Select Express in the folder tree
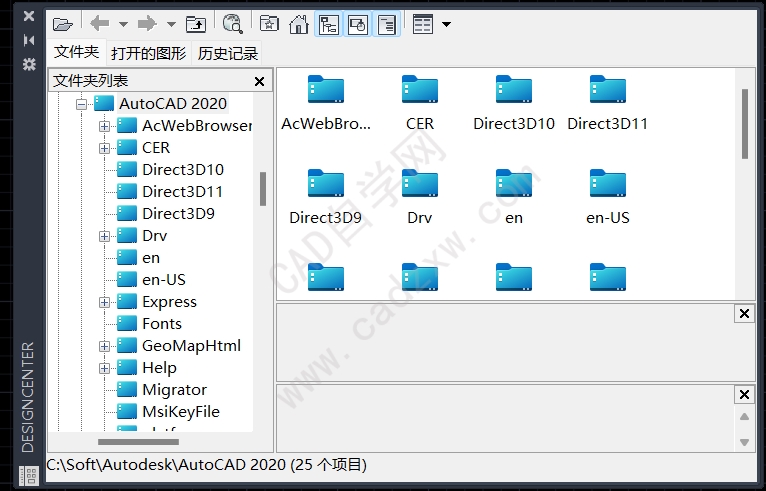Viewport: 766px width, 491px height. (169, 301)
